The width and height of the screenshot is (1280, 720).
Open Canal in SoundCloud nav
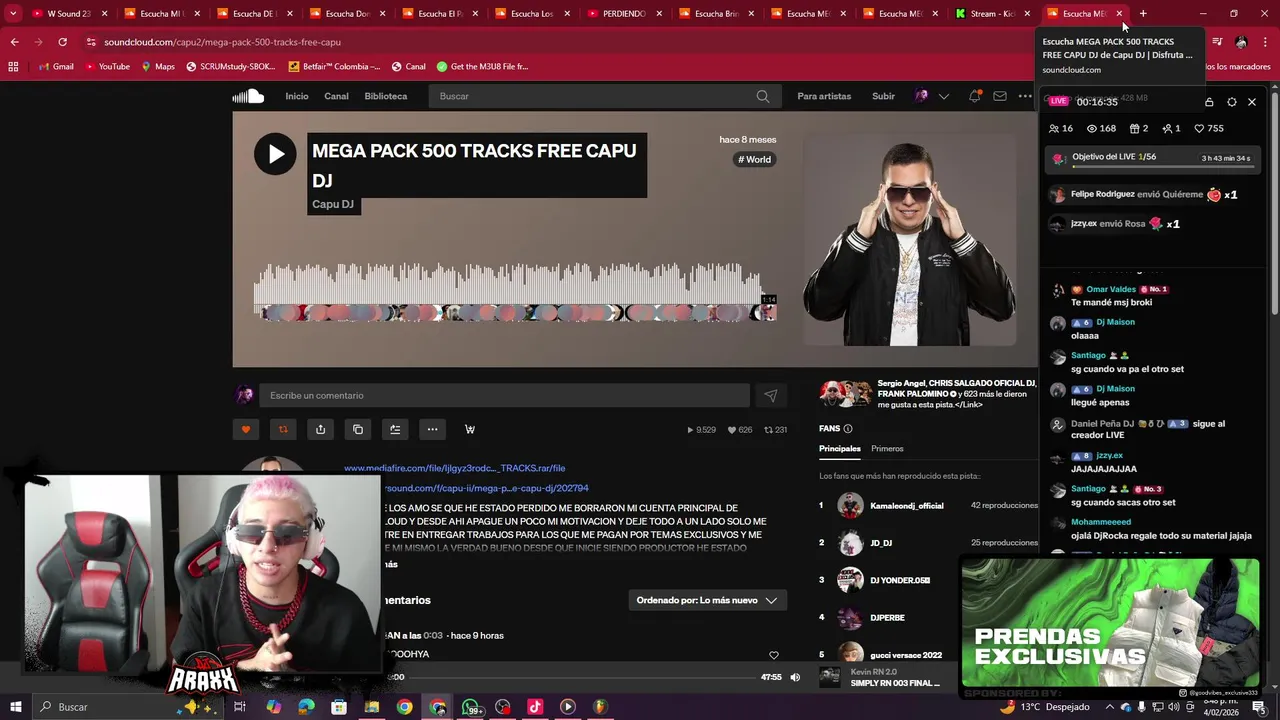pyautogui.click(x=336, y=96)
